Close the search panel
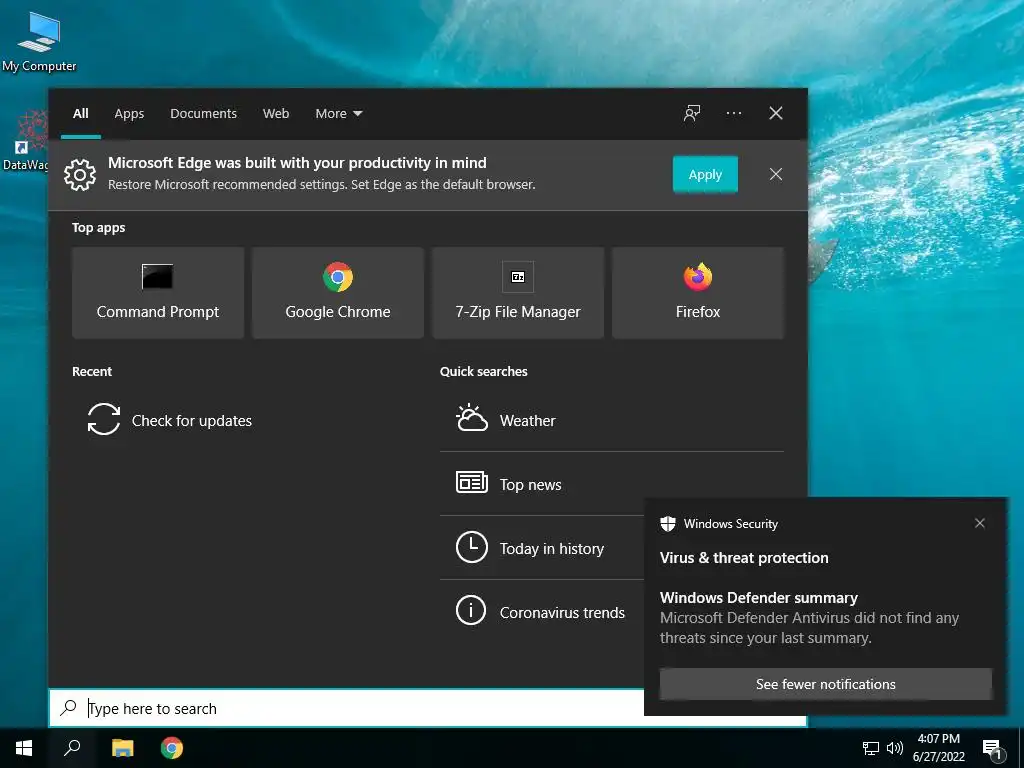 pos(775,114)
